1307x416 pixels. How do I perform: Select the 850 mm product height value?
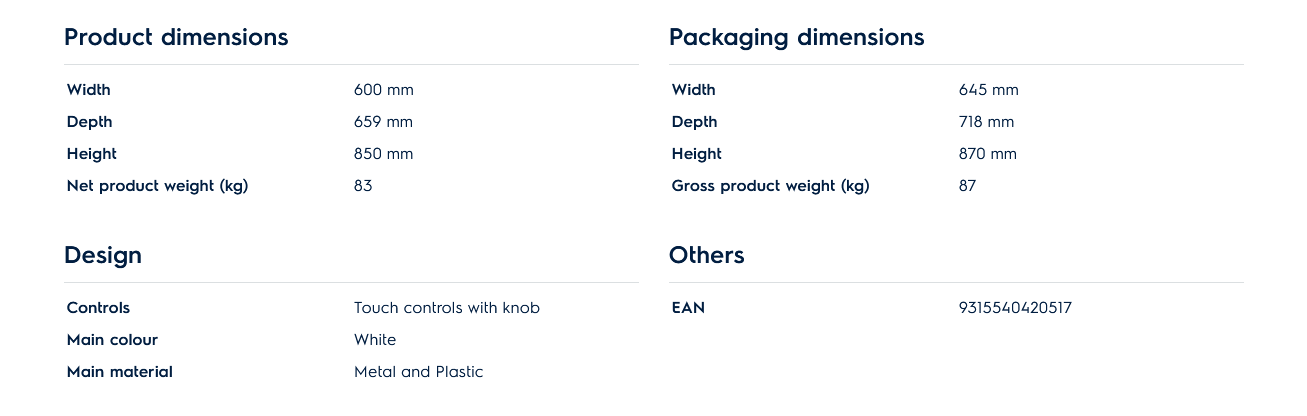(383, 154)
